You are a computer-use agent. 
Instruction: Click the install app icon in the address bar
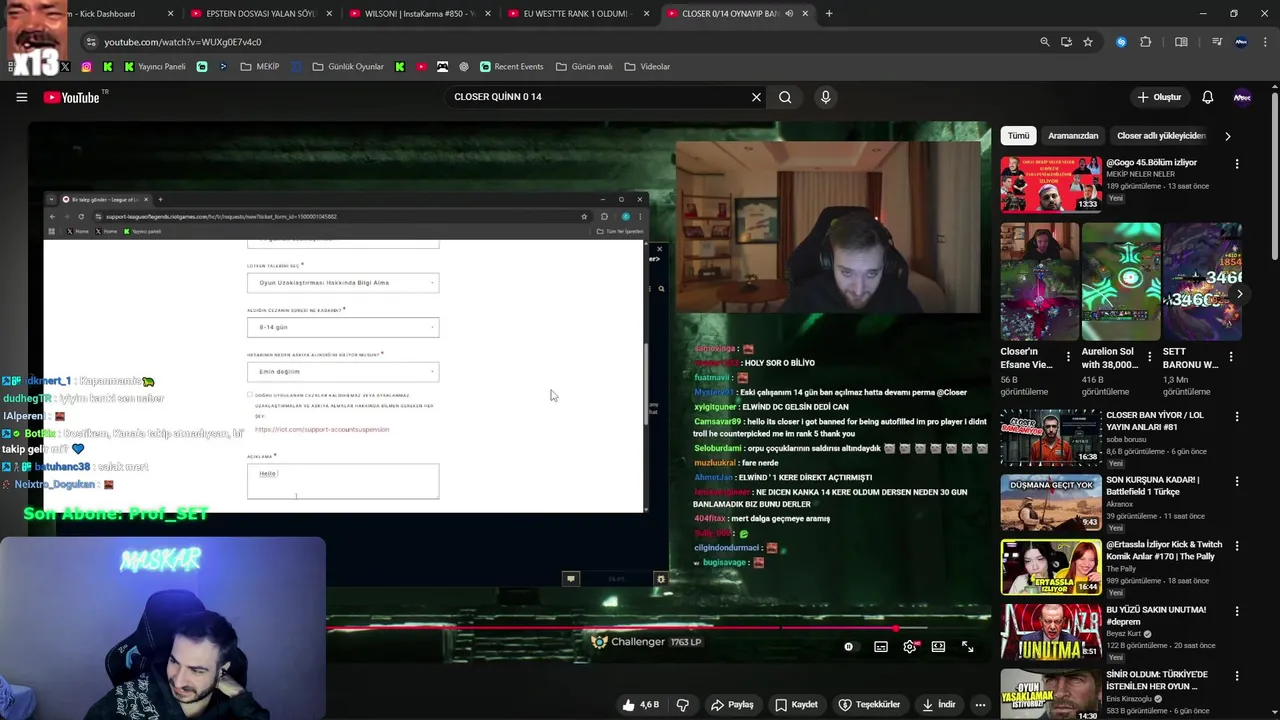coord(1066,42)
